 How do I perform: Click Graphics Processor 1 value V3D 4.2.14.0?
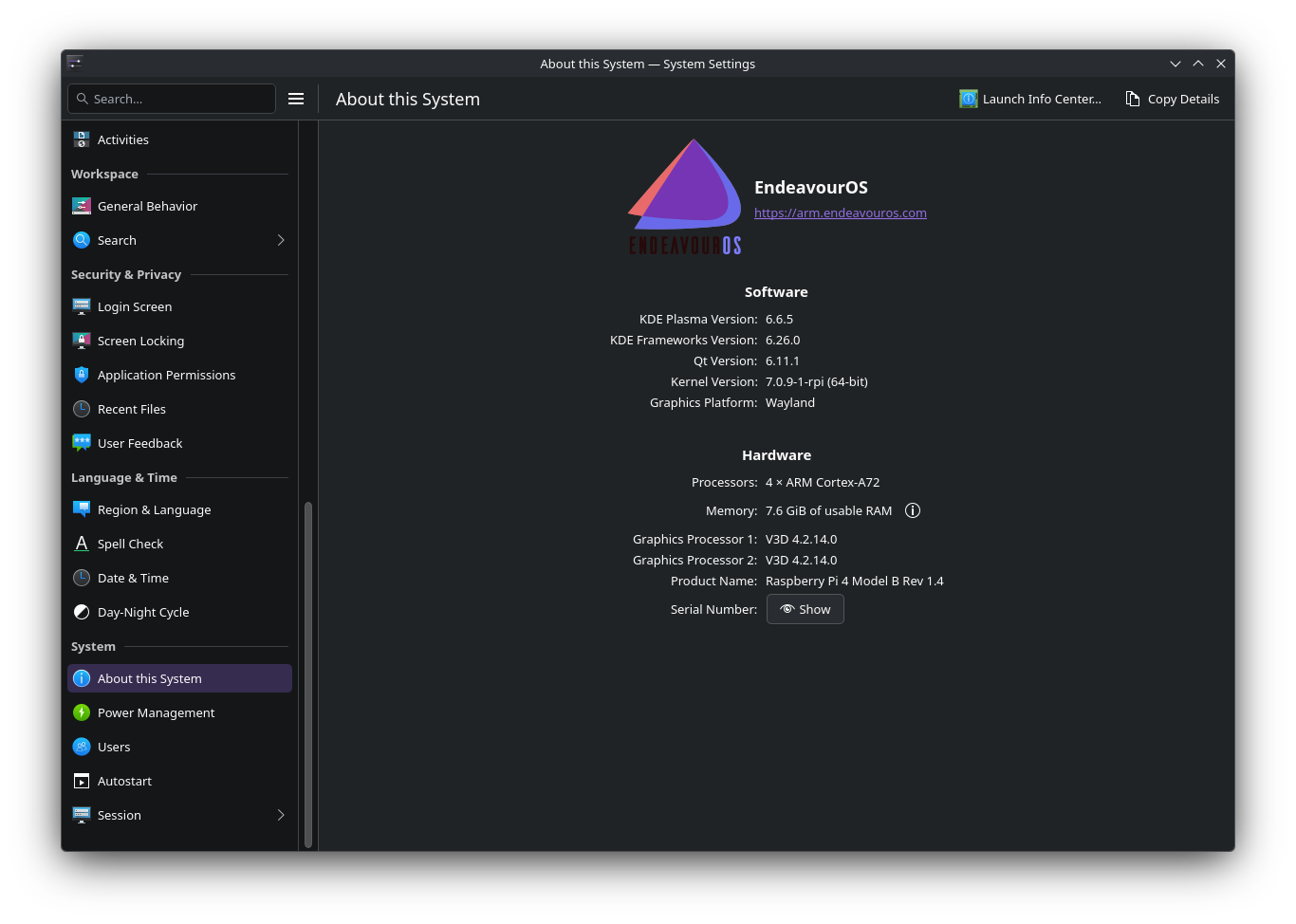[x=802, y=539]
